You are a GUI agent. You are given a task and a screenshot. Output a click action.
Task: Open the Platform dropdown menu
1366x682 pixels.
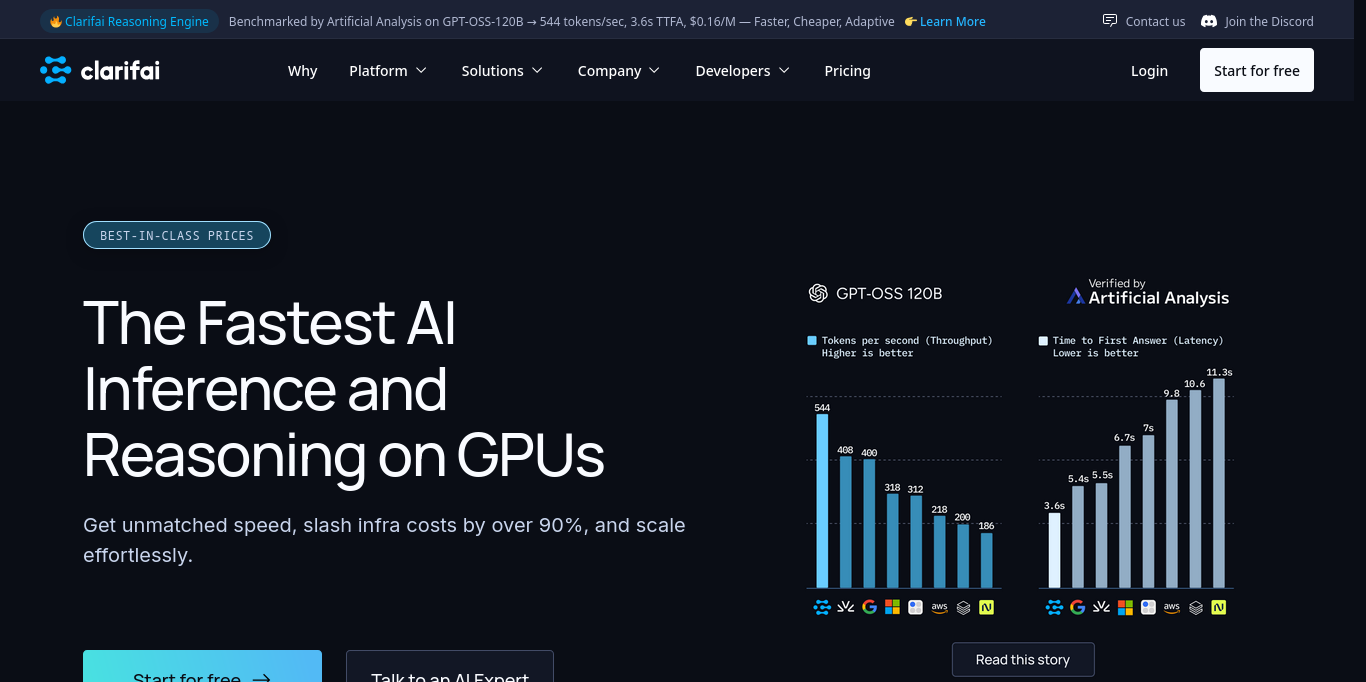pos(388,70)
